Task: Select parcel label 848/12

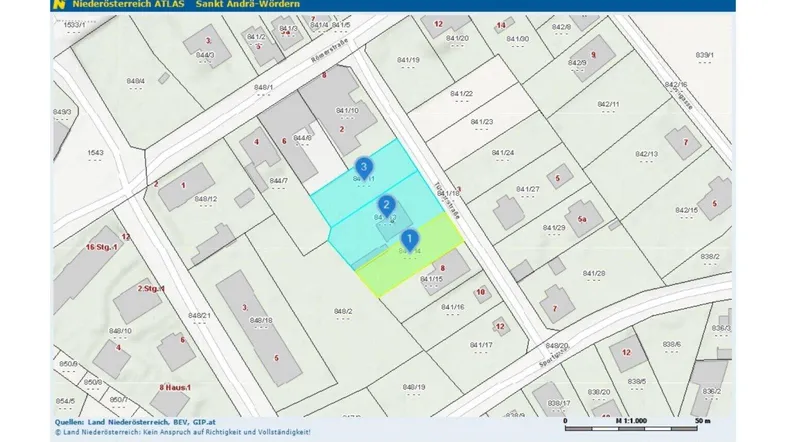Action: pyautogui.click(x=206, y=199)
